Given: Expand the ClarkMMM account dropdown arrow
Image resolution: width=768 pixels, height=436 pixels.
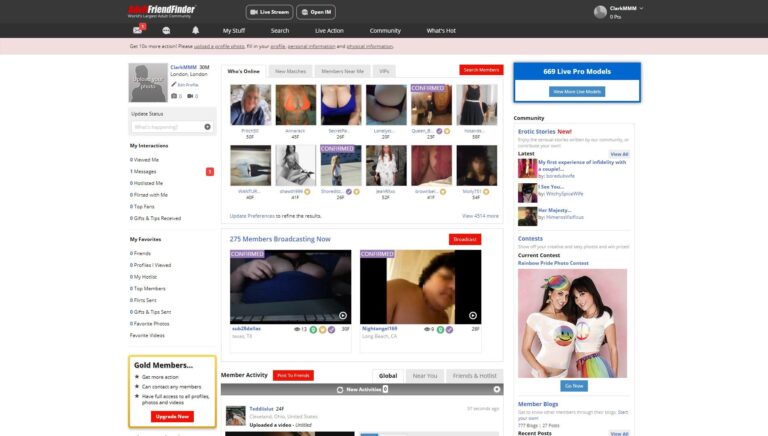Looking at the screenshot, I should click(641, 8).
